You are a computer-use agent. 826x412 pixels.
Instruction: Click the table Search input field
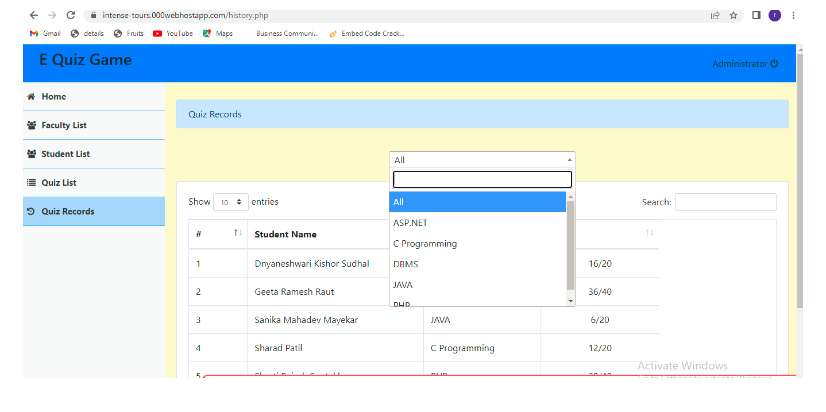coord(725,202)
